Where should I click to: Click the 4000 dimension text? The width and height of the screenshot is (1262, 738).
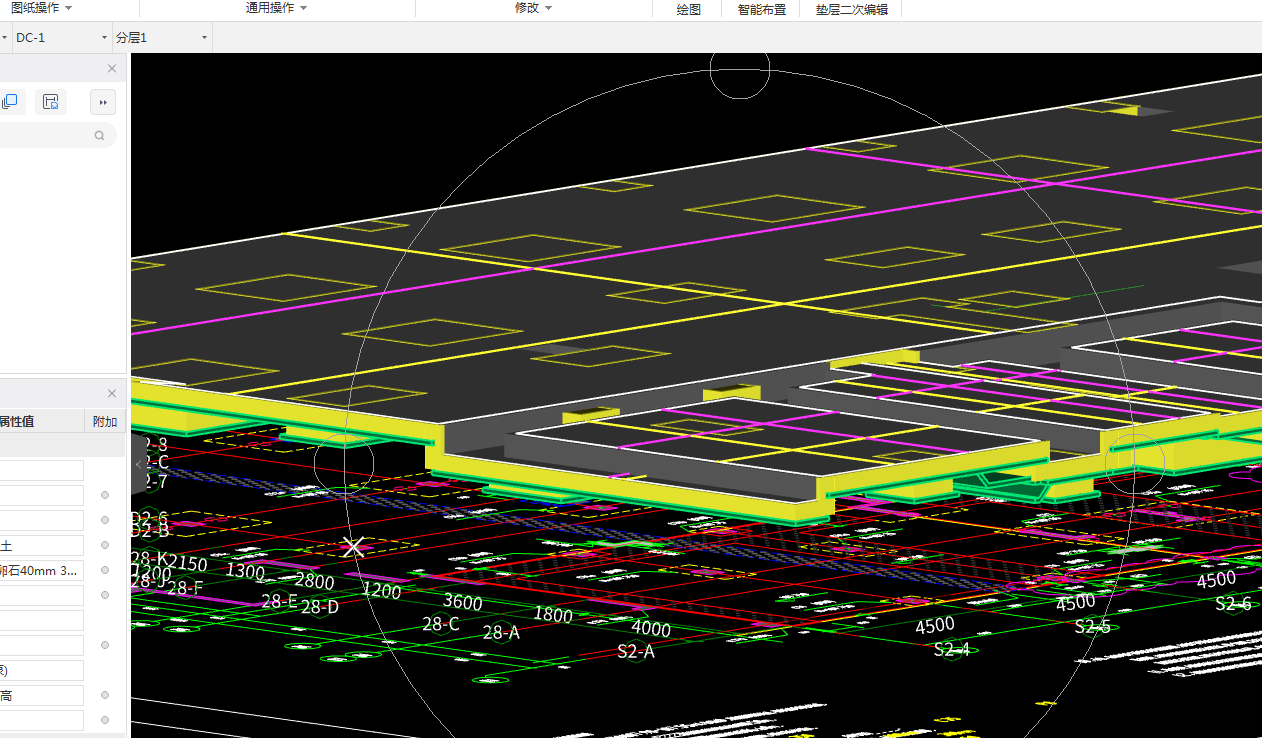651,628
